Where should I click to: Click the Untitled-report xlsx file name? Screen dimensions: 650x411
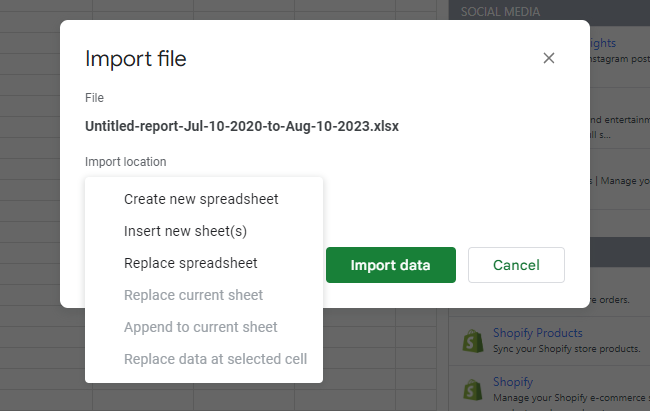click(x=242, y=127)
